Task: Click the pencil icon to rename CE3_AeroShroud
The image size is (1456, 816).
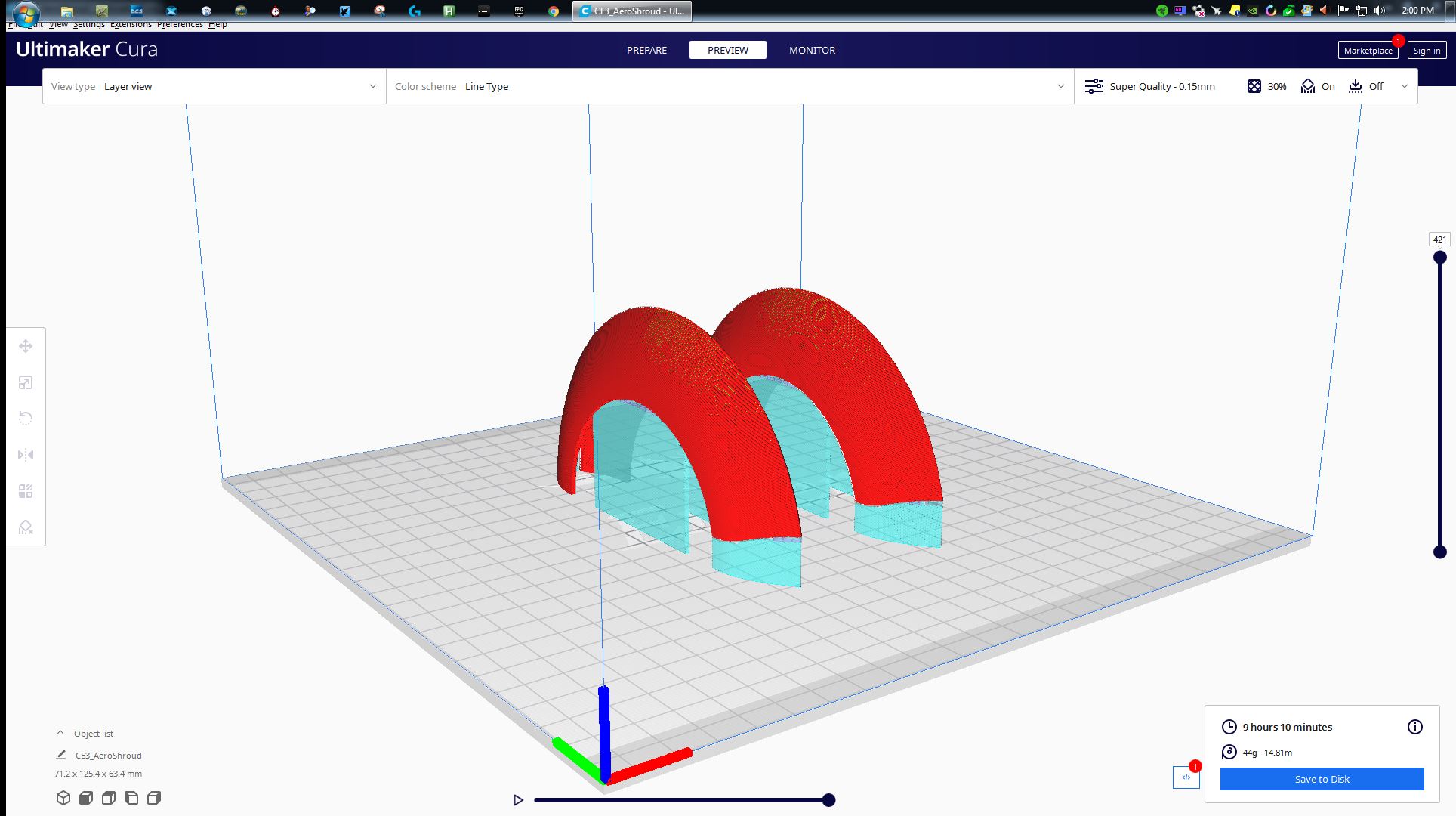Action: [61, 755]
